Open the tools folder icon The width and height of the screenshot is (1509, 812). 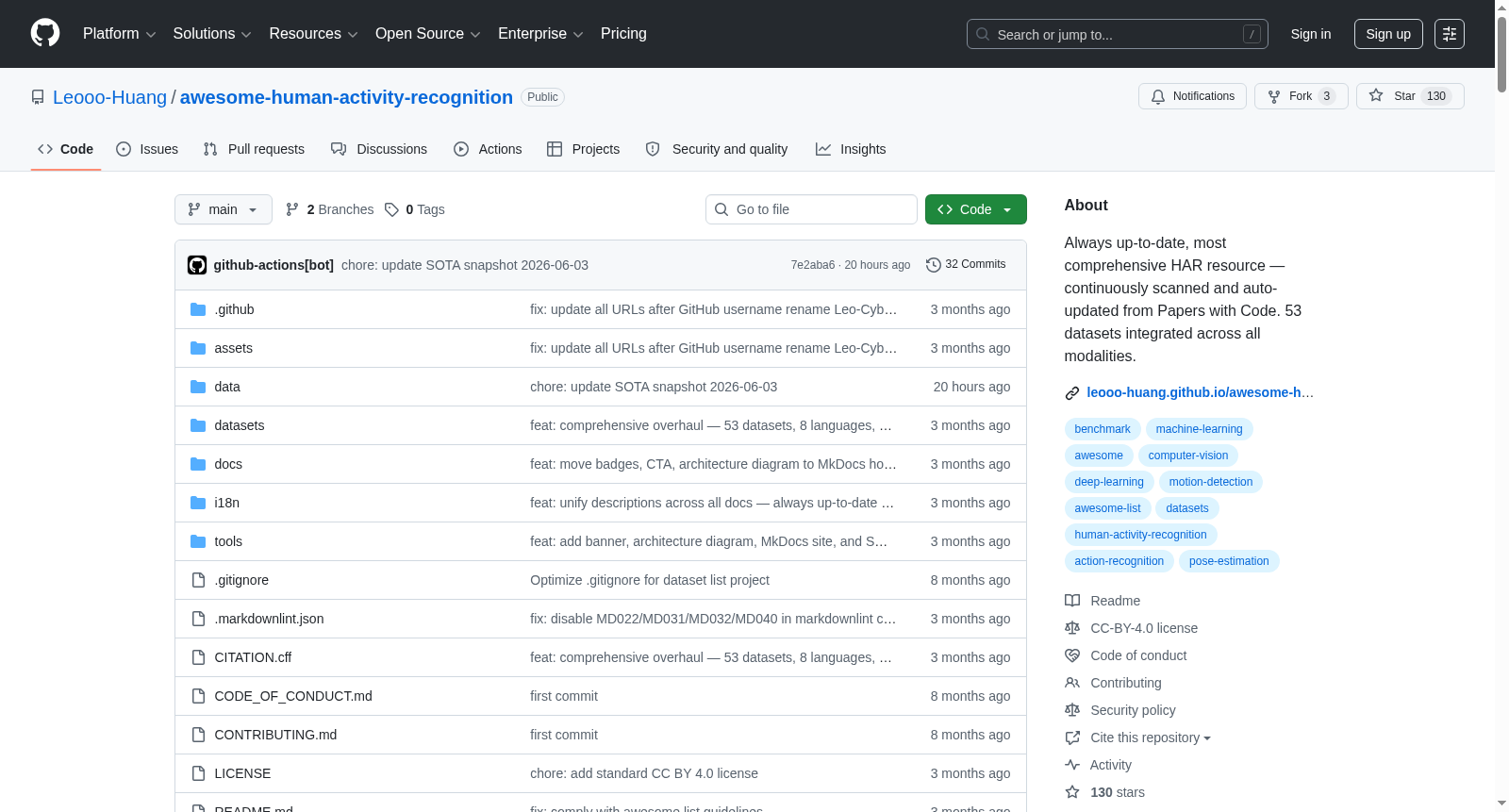pyautogui.click(x=198, y=541)
